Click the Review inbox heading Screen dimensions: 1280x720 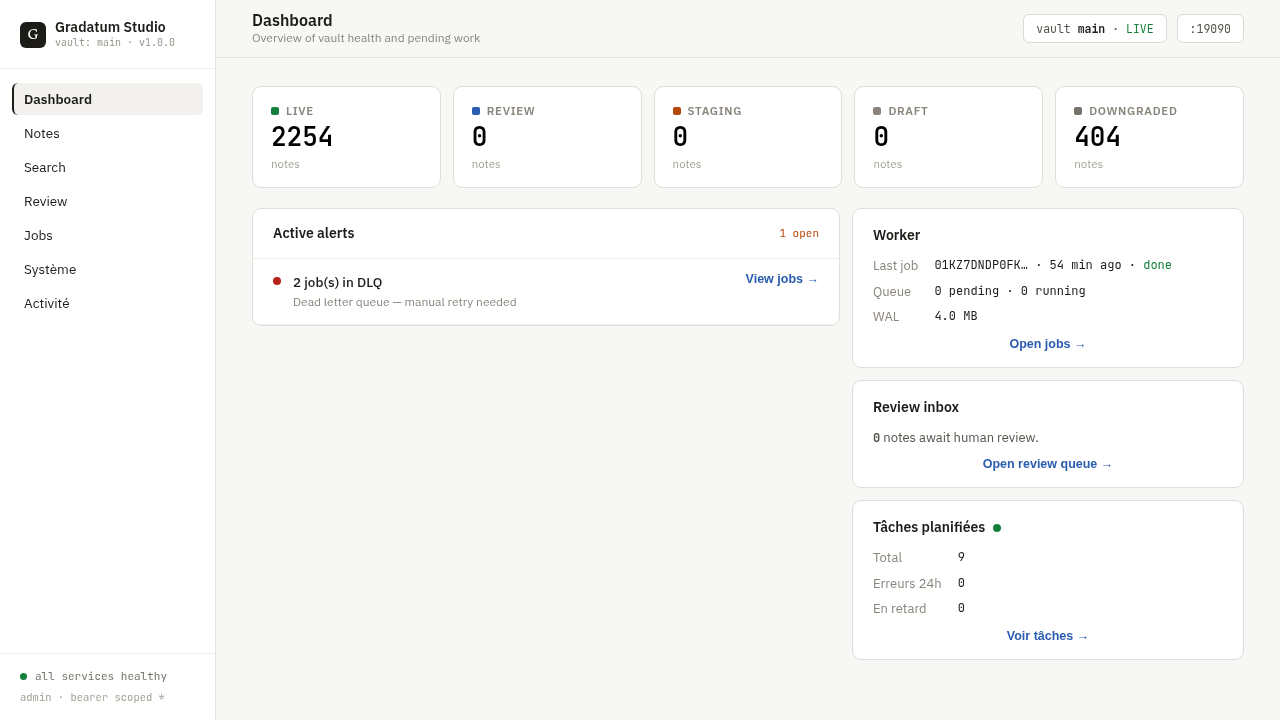916,407
